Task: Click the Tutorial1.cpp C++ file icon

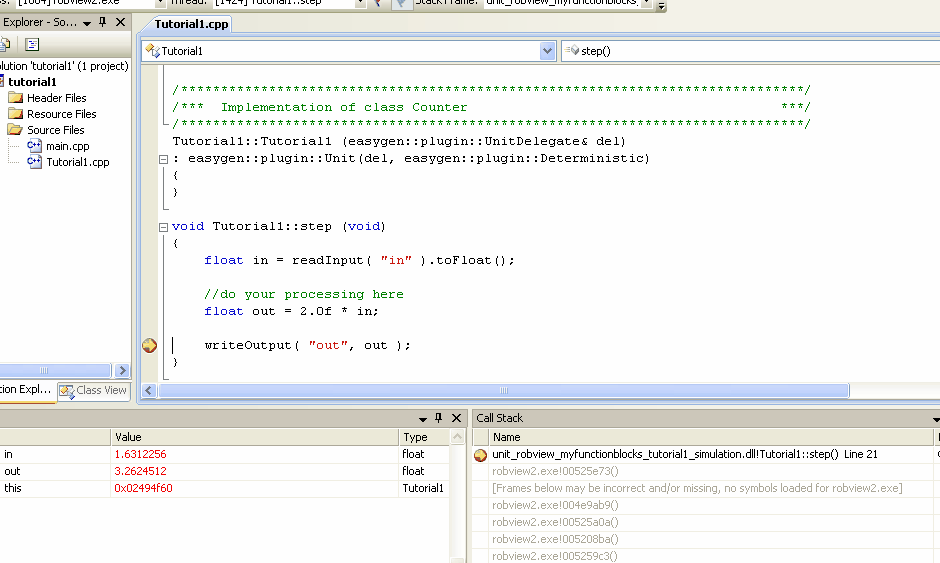Action: (x=34, y=162)
